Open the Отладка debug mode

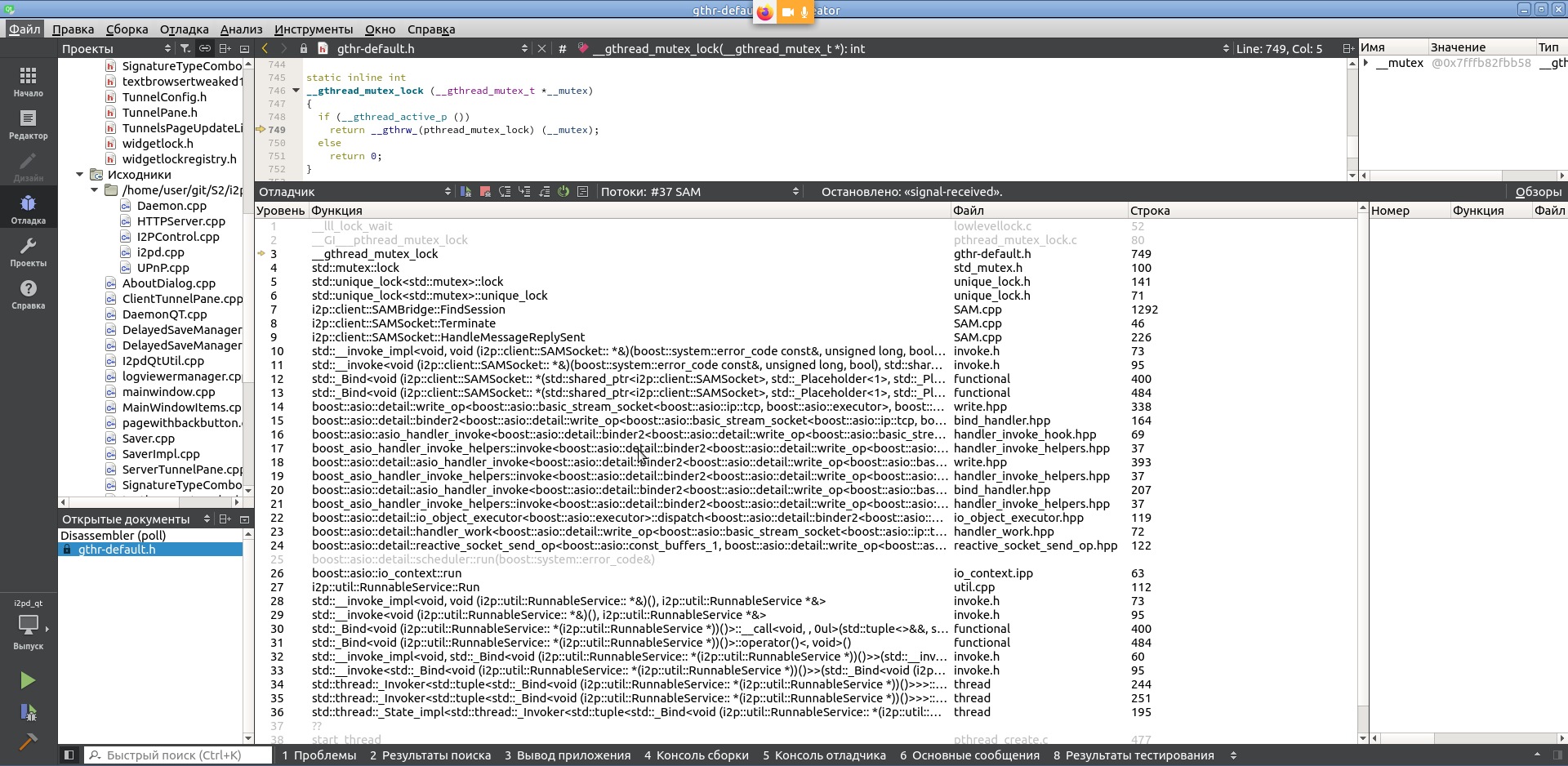(29, 209)
